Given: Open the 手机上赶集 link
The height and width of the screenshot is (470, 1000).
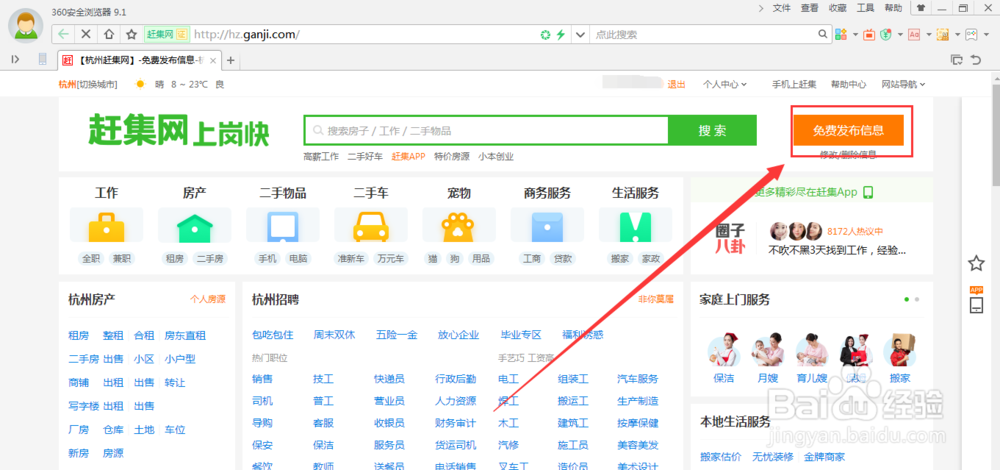Looking at the screenshot, I should 794,84.
